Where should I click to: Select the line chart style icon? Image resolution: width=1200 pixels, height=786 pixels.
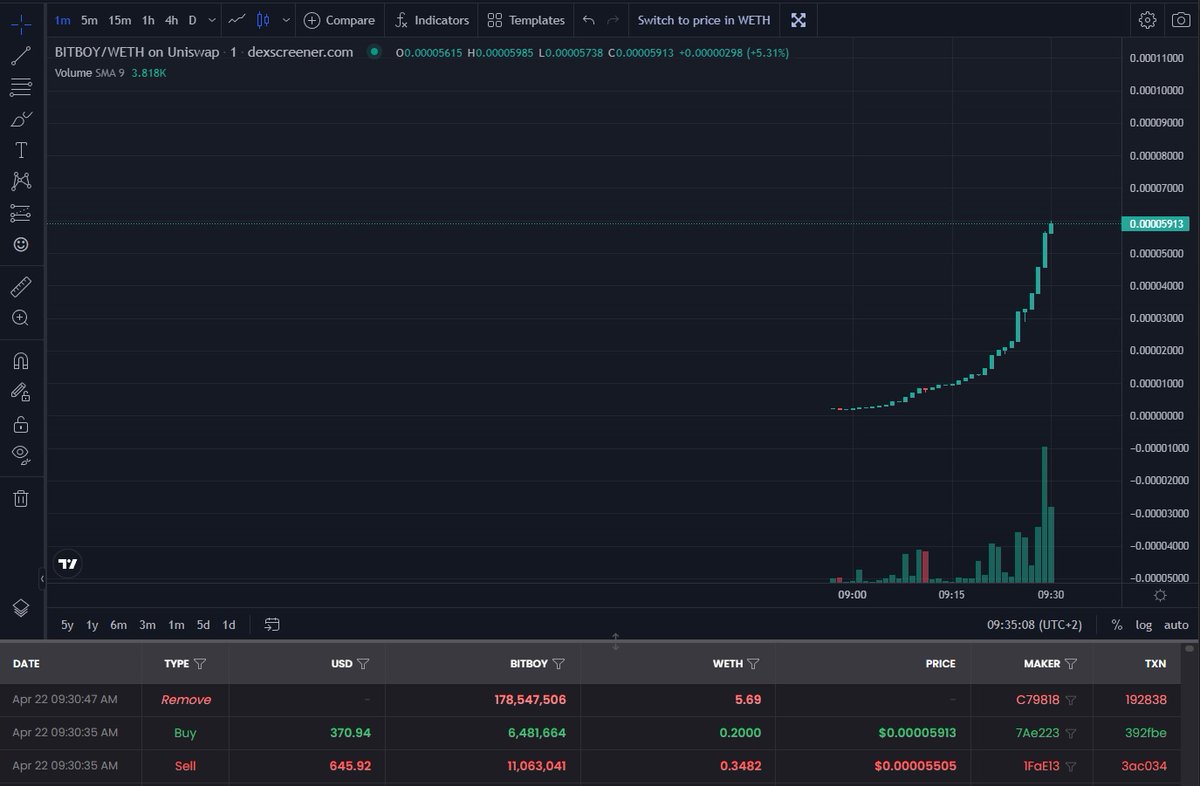238,20
